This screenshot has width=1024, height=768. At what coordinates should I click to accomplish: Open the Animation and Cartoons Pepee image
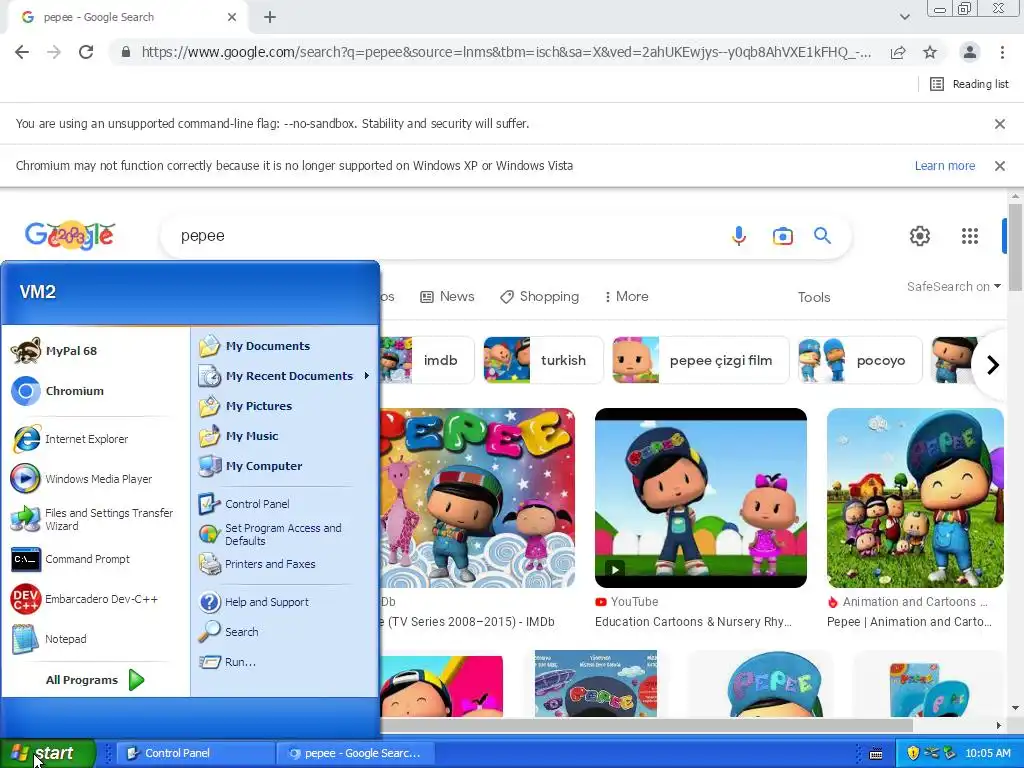915,498
